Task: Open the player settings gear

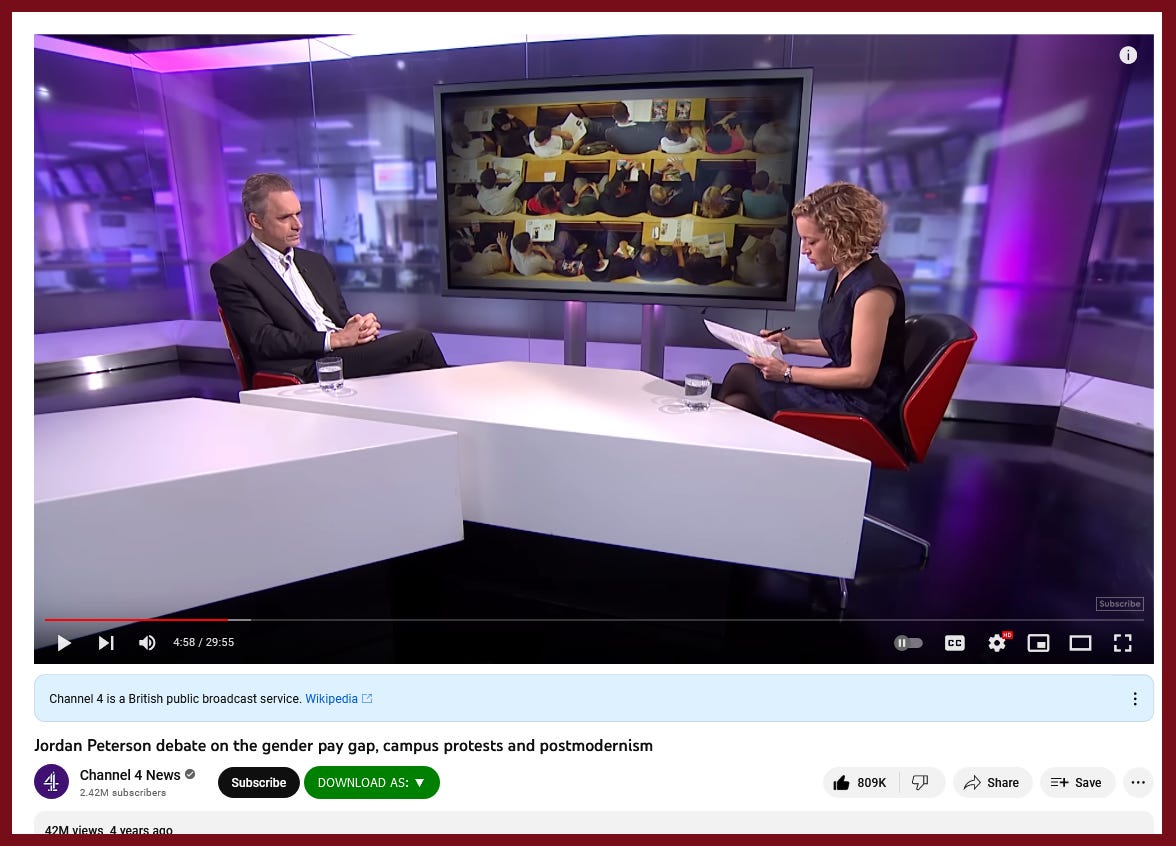Action: [998, 643]
